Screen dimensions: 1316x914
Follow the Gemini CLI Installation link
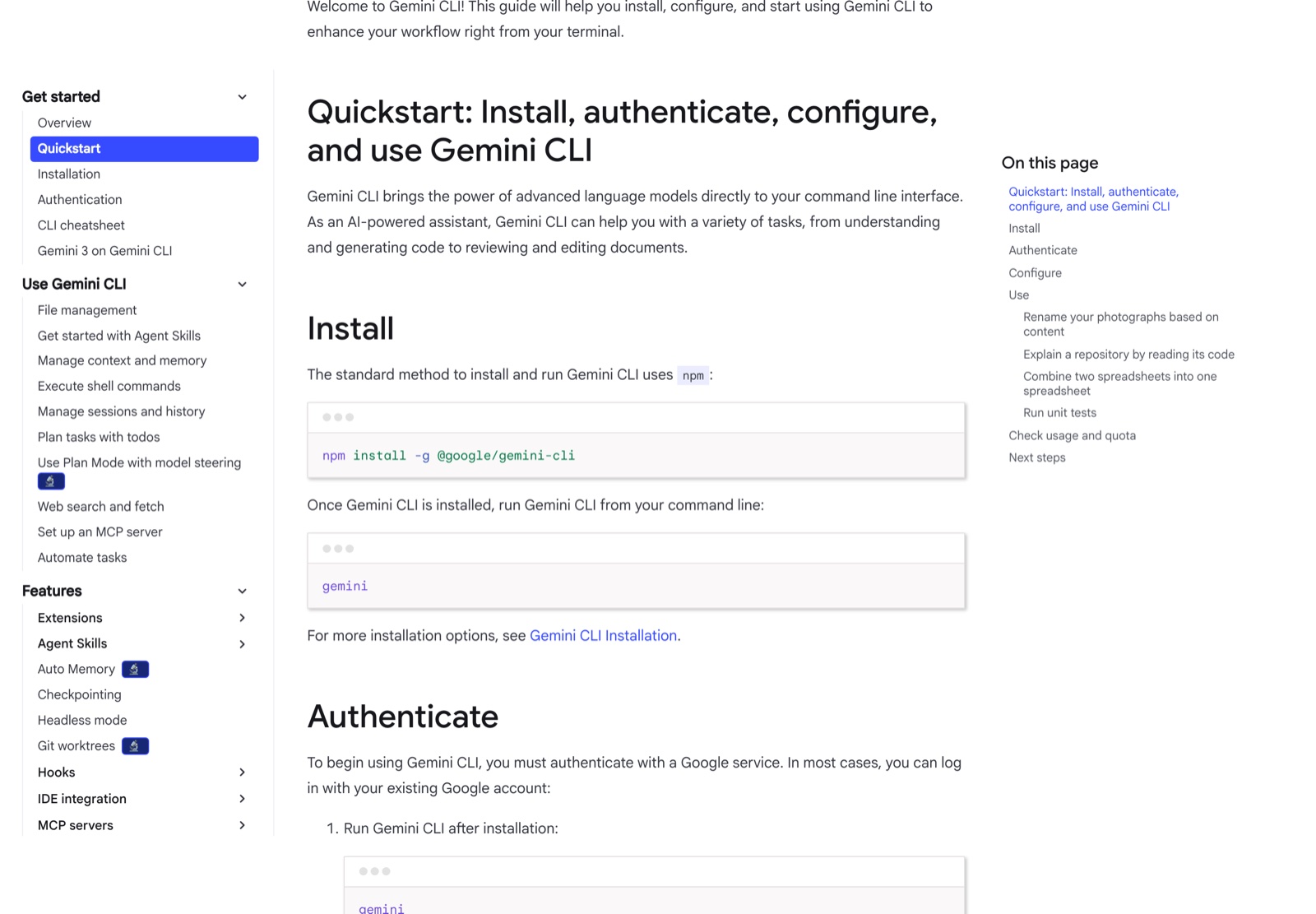point(603,635)
